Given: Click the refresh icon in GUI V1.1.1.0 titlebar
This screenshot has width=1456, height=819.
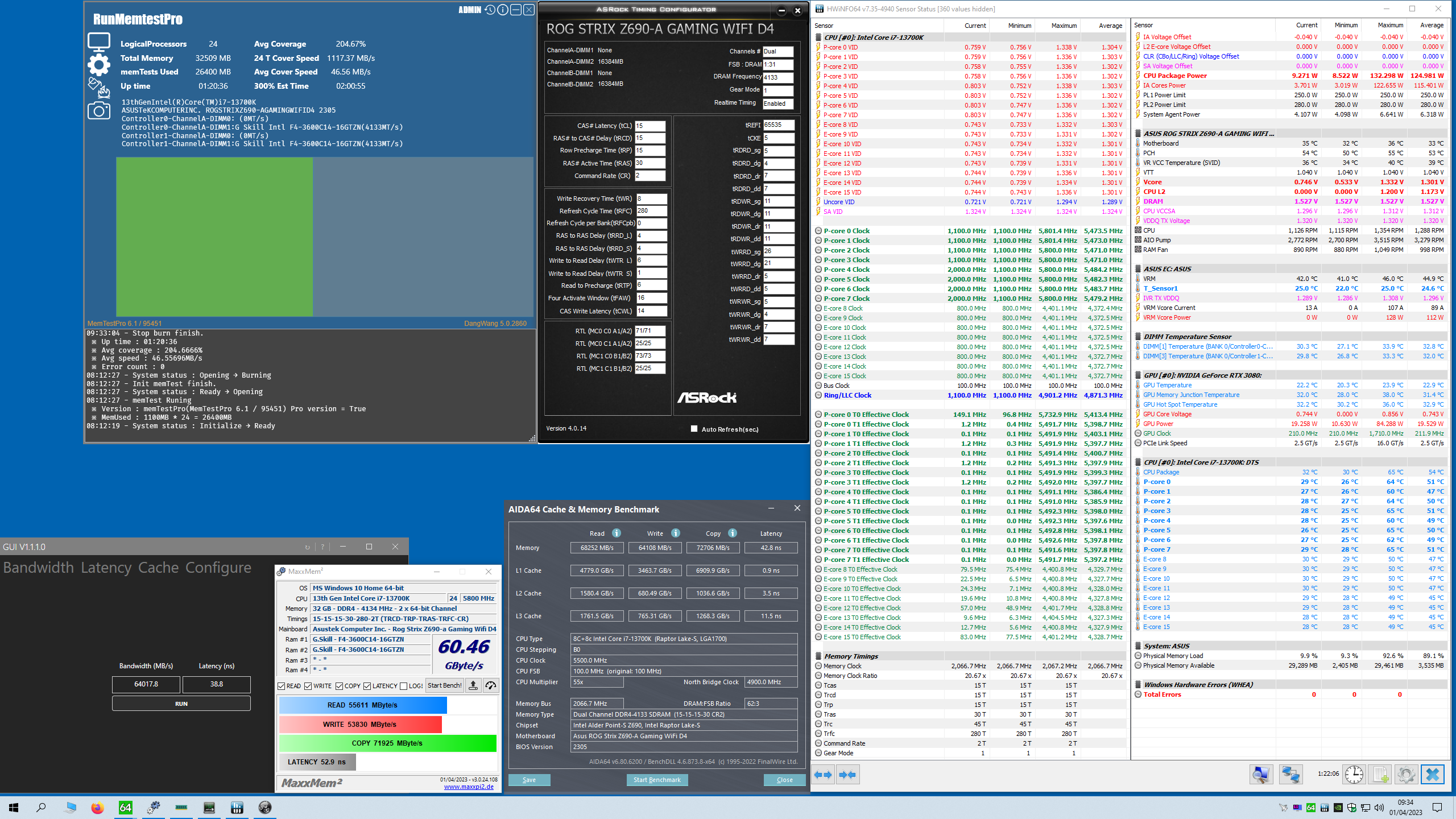Looking at the screenshot, I should (x=308, y=547).
